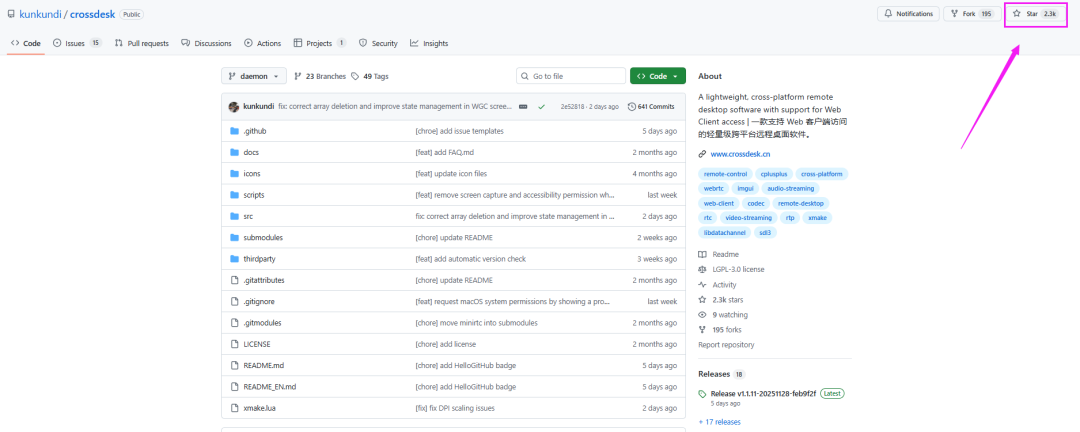This screenshot has width=1080, height=432.
Task: Click the branches icon showing 23 Branches
Action: coord(298,76)
